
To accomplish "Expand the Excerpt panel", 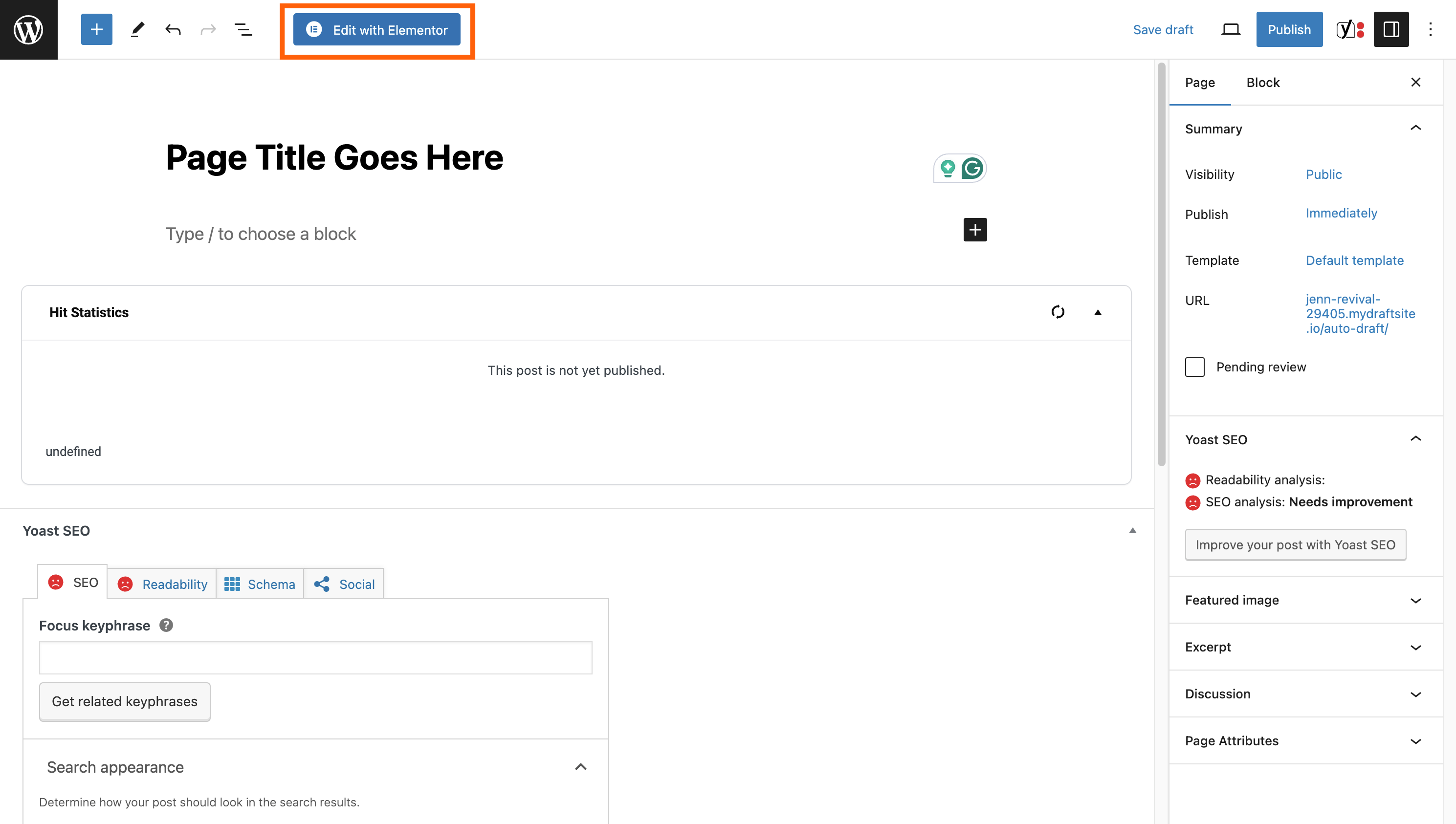I will (x=1305, y=647).
